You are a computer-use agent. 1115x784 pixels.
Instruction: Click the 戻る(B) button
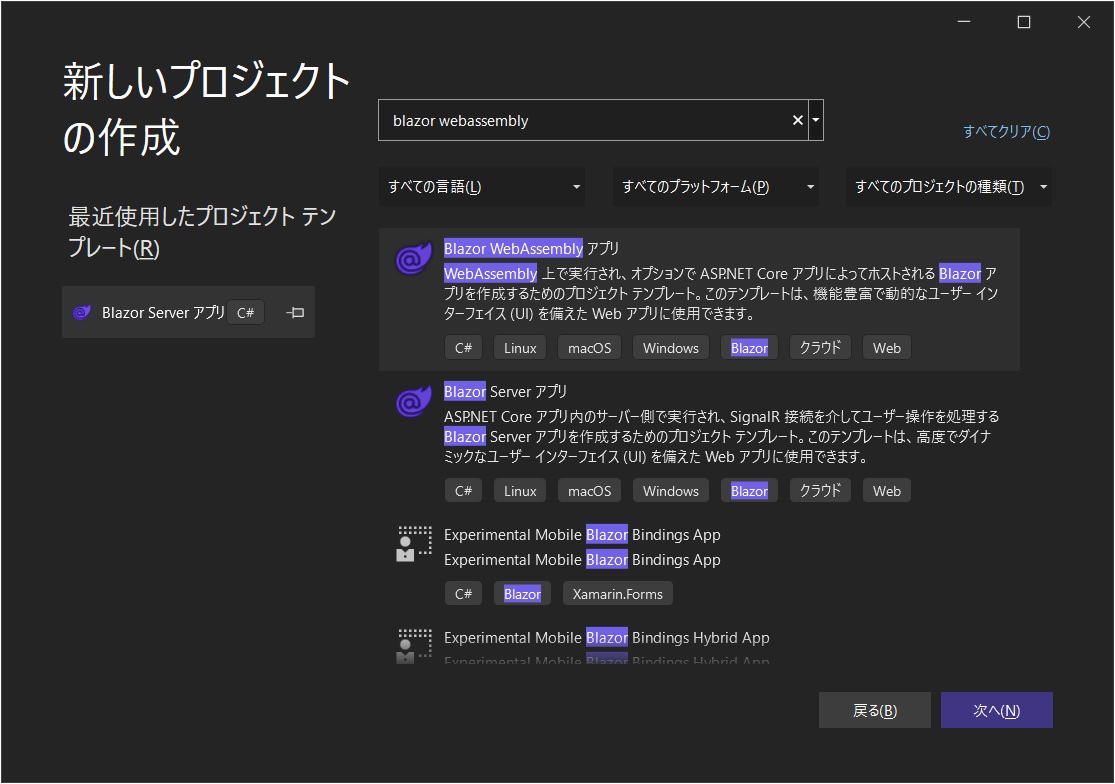click(x=875, y=710)
